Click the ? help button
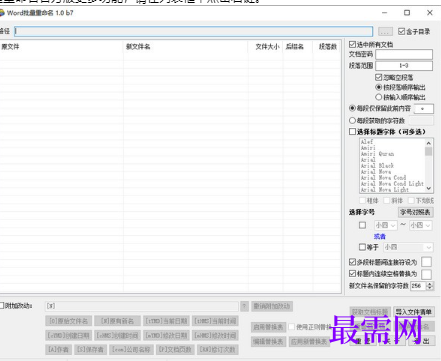The height and width of the screenshot is (361, 441). tap(244, 306)
